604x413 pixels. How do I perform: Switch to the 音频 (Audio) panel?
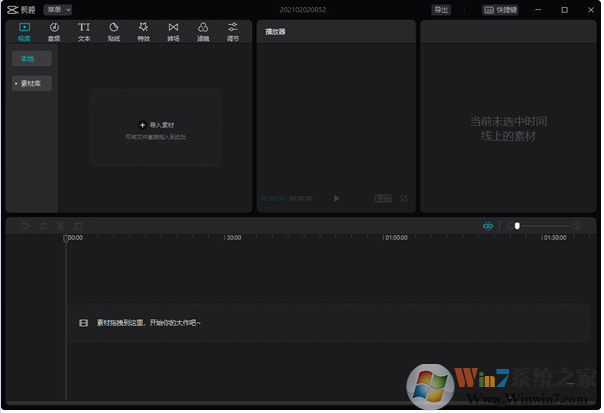click(54, 31)
